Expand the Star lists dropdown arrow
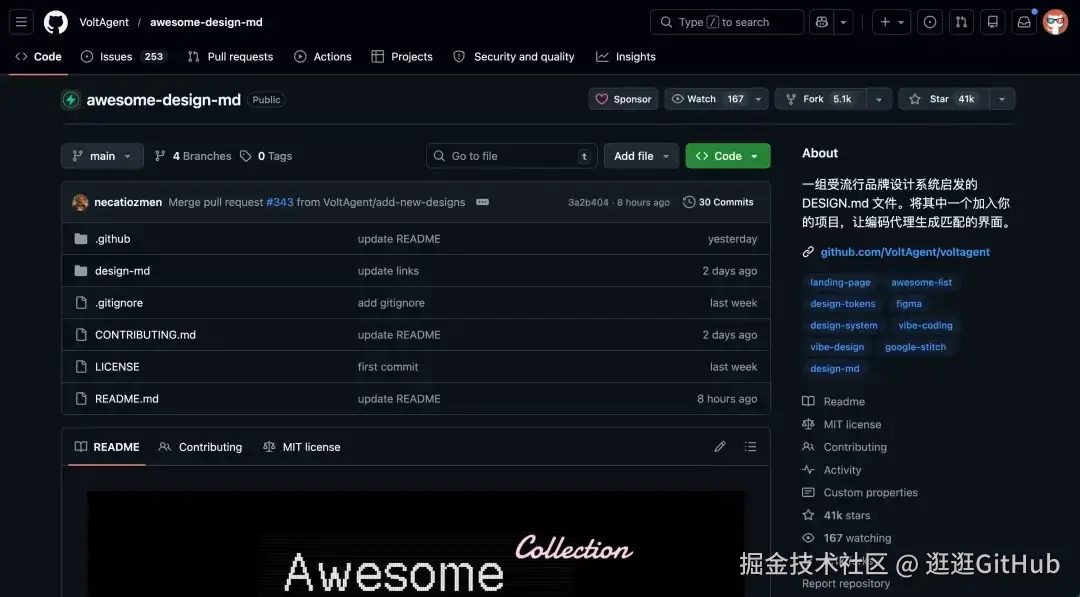The height and width of the screenshot is (597, 1080). (1002, 99)
